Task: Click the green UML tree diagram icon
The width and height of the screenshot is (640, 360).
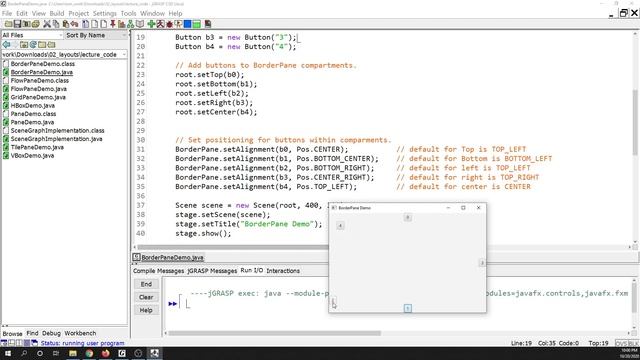Action: [130, 24]
